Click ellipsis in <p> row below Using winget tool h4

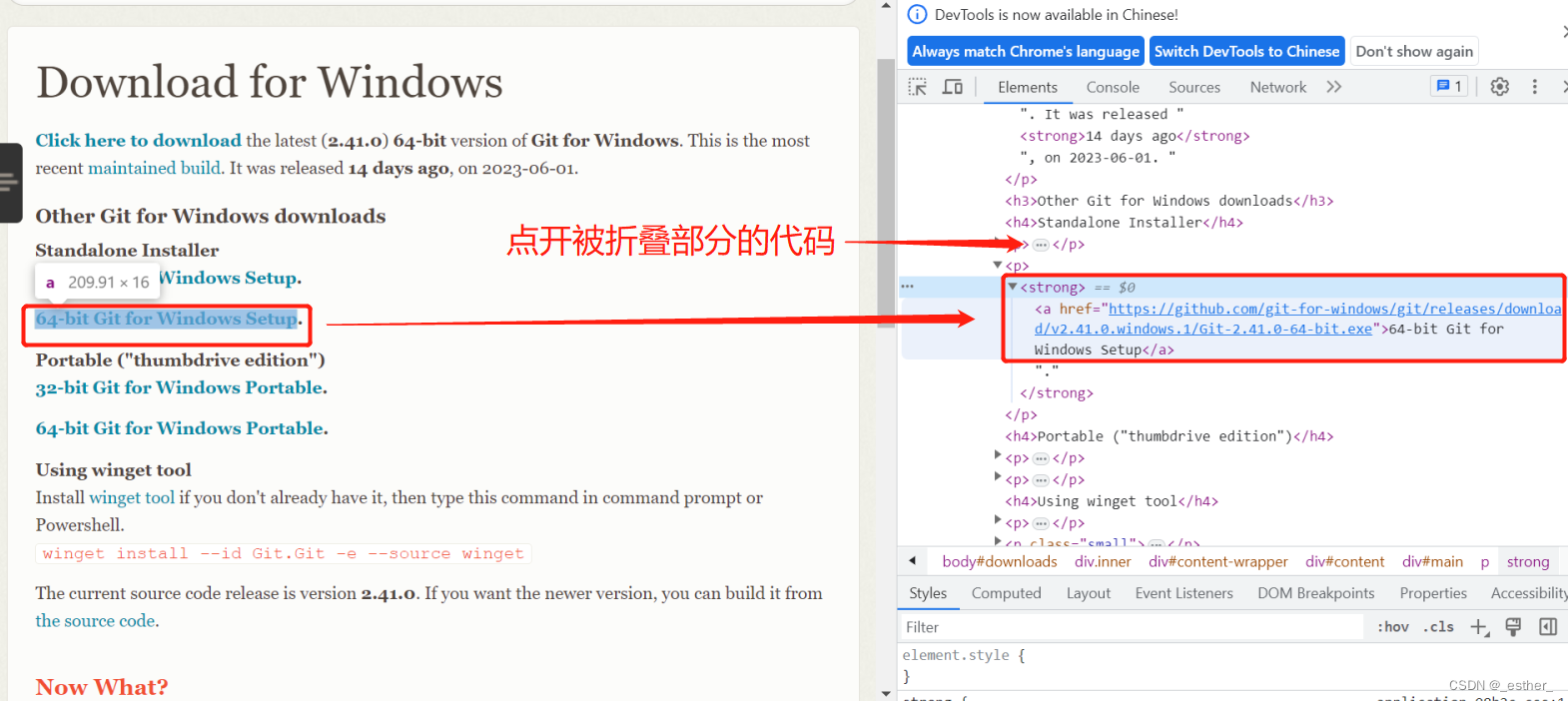point(1041,523)
